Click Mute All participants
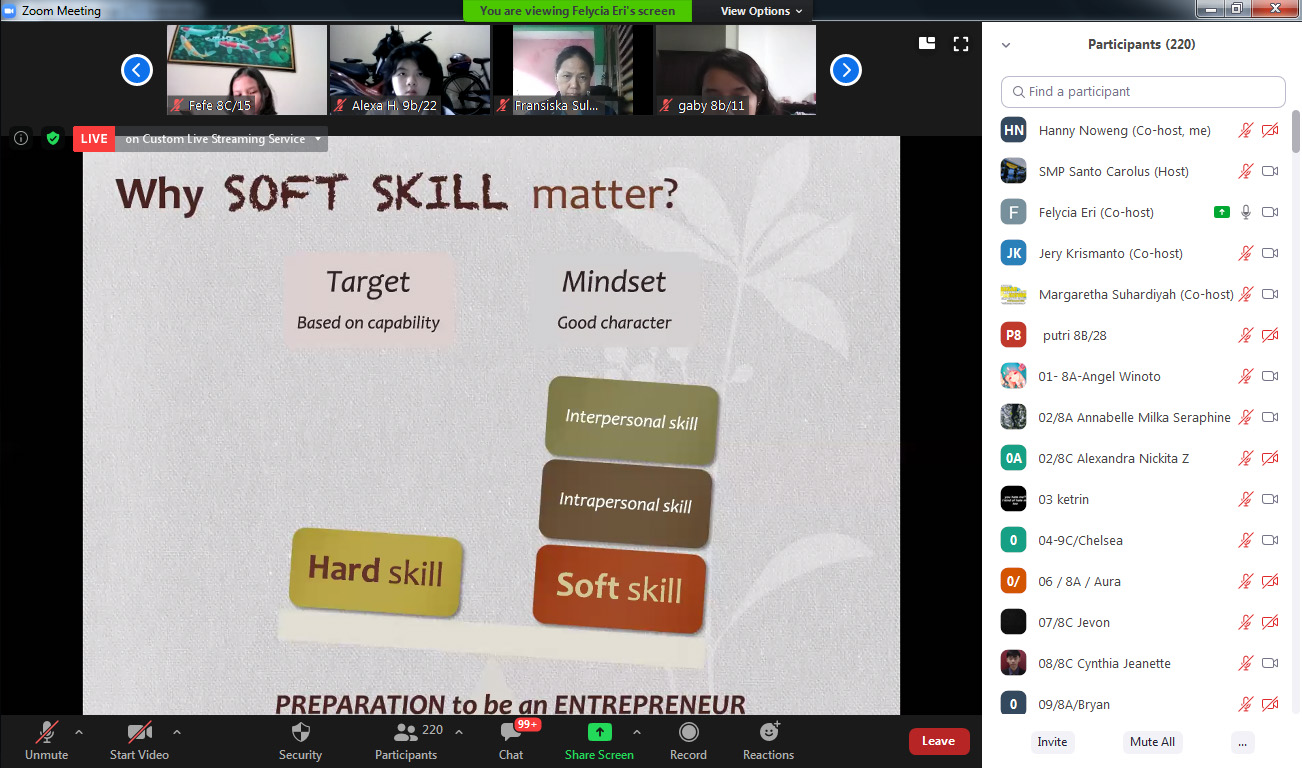The width and height of the screenshot is (1302, 768). click(1152, 742)
